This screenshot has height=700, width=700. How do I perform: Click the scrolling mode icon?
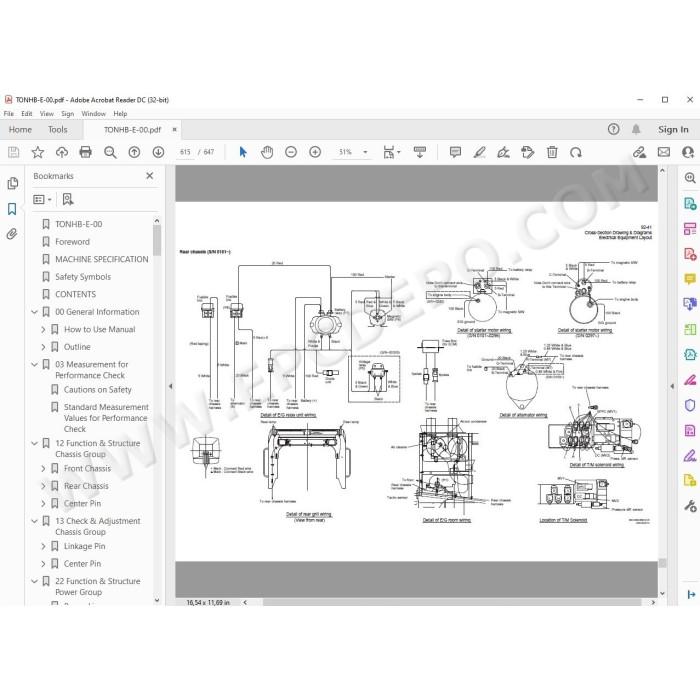[420, 152]
